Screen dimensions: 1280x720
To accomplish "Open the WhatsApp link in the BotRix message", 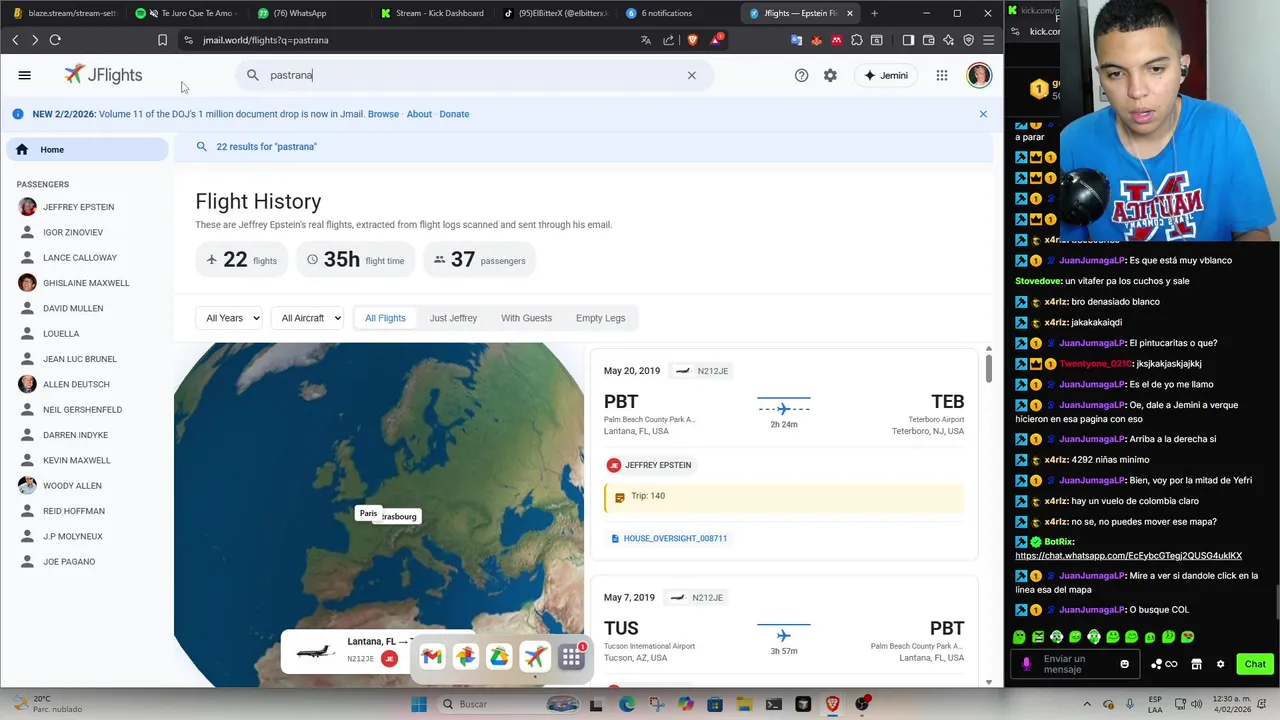I will [1128, 555].
